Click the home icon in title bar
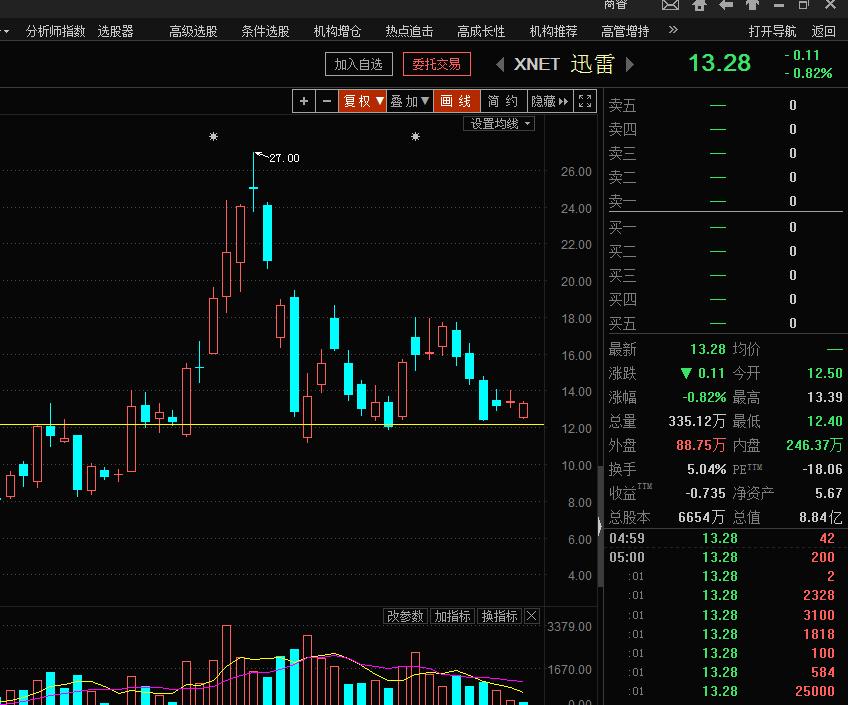 699,6
